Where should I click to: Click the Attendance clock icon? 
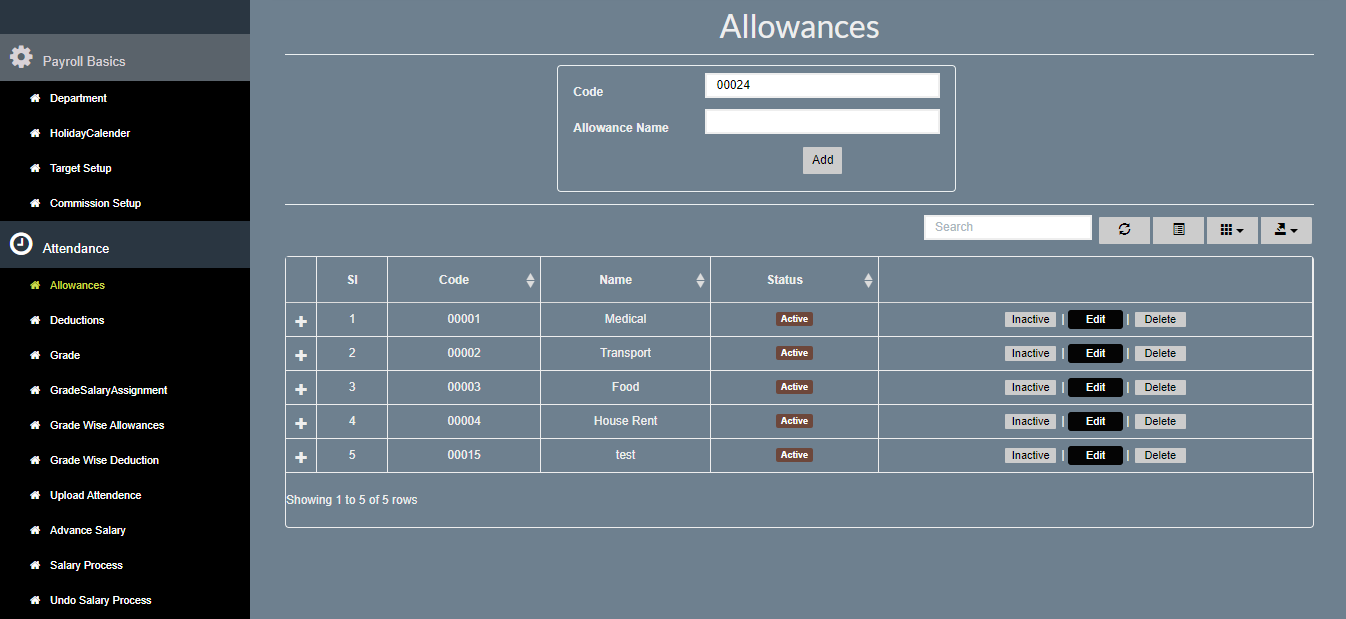(x=21, y=244)
